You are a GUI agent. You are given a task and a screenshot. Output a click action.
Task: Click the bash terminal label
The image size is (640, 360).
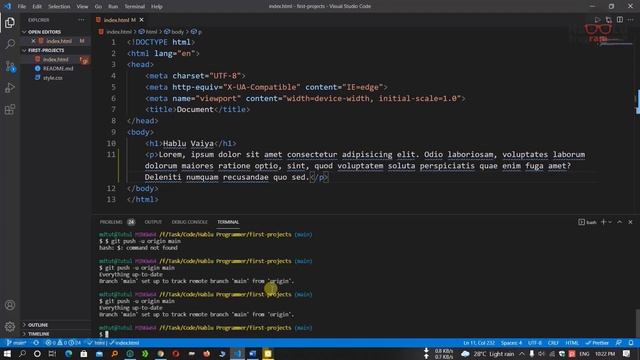587,222
